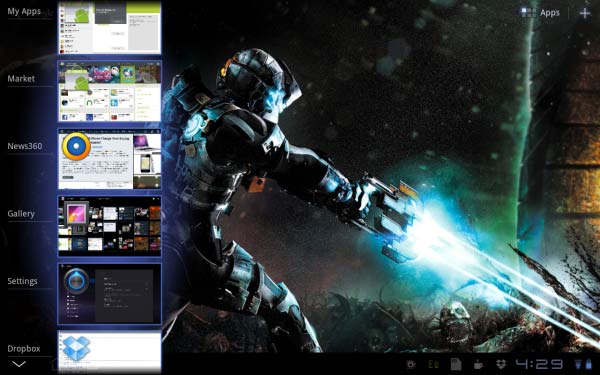Select the Market label in recents
This screenshot has height=375, width=600.
[21, 78]
